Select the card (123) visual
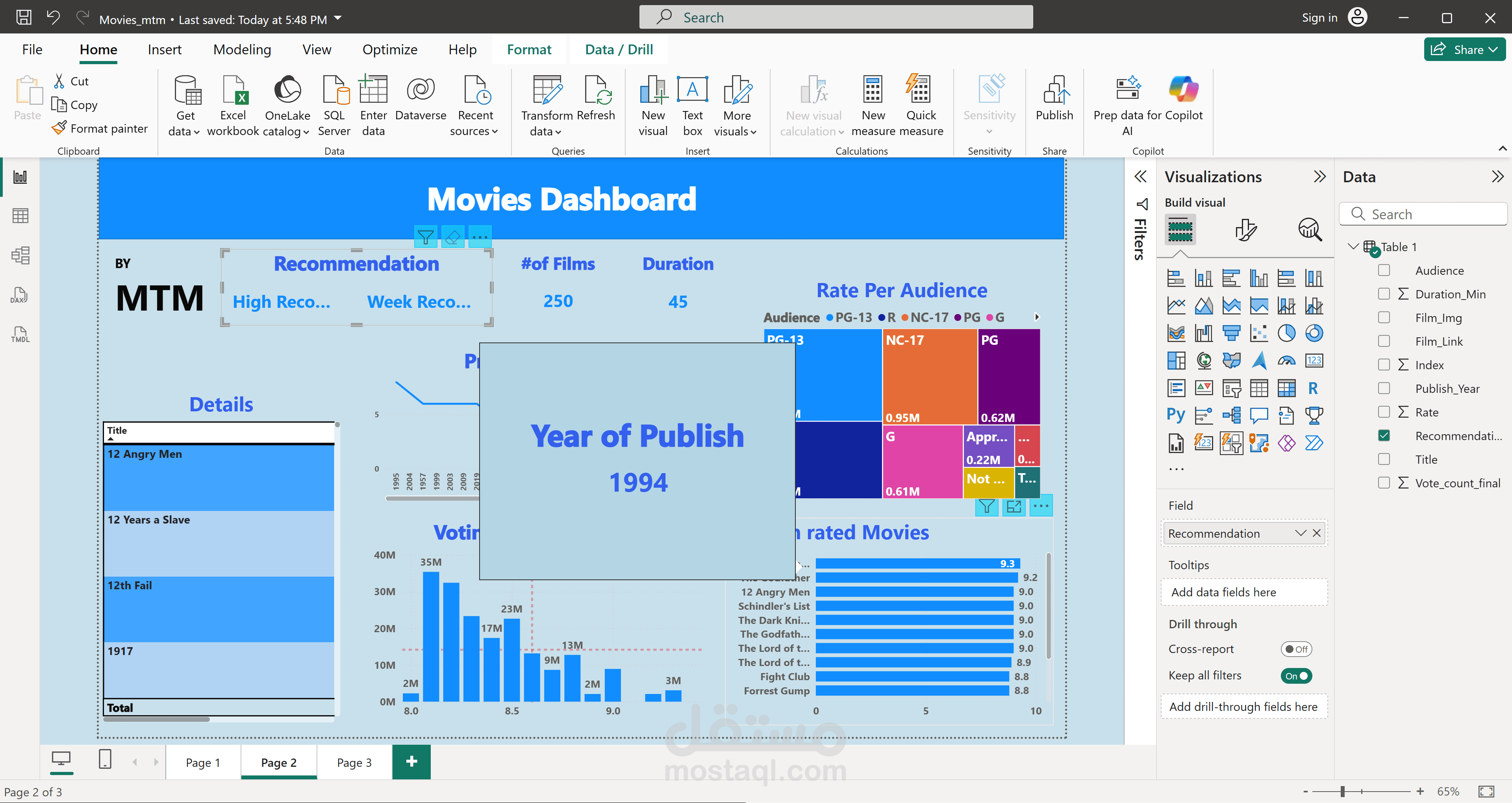Screen dimensions: 1512x803 (x=1314, y=361)
